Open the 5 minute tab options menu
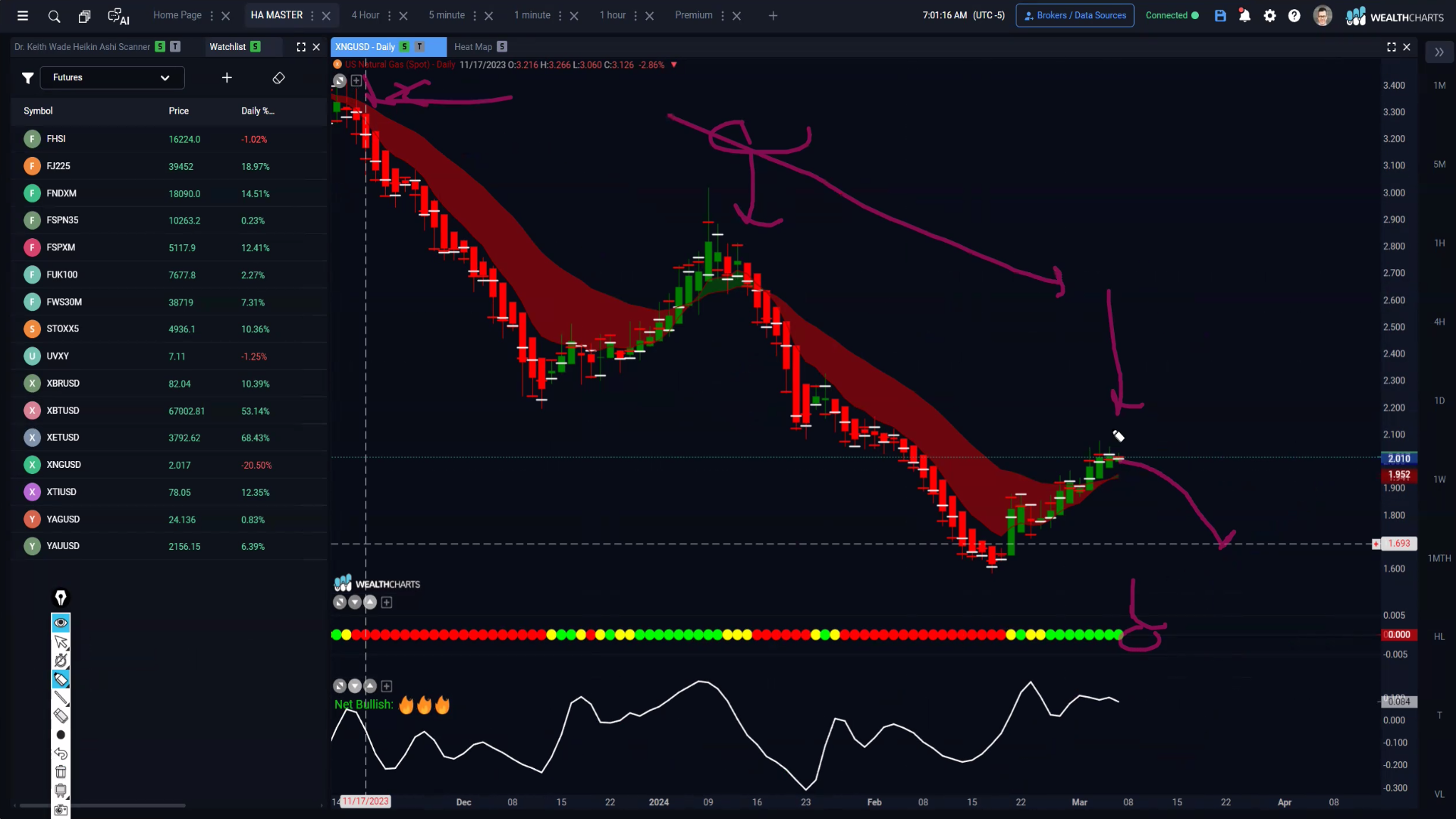 (x=475, y=15)
